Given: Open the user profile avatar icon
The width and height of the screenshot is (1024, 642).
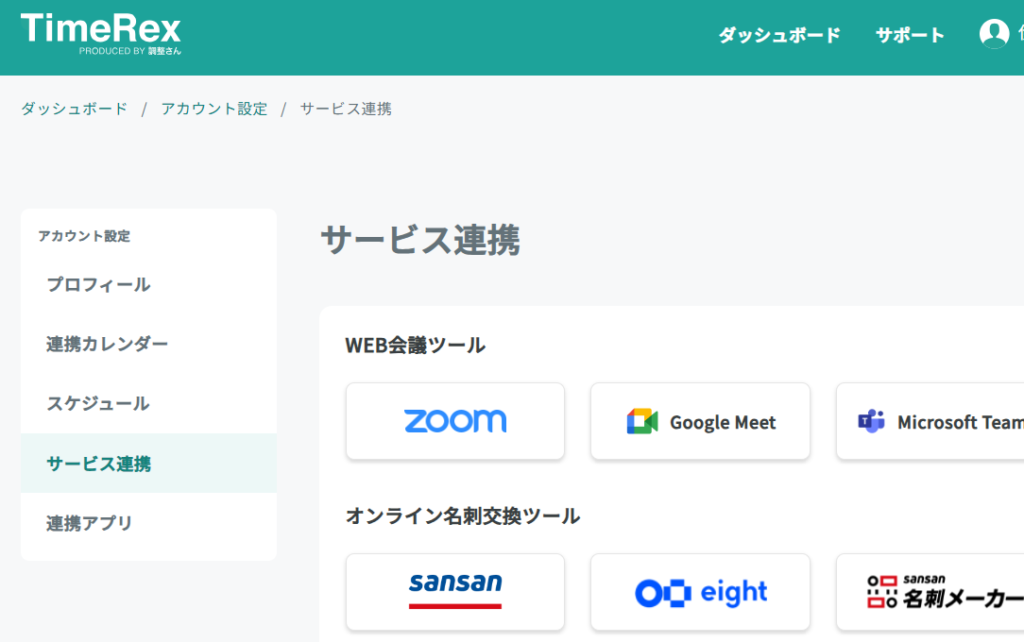Looking at the screenshot, I should click(994, 33).
